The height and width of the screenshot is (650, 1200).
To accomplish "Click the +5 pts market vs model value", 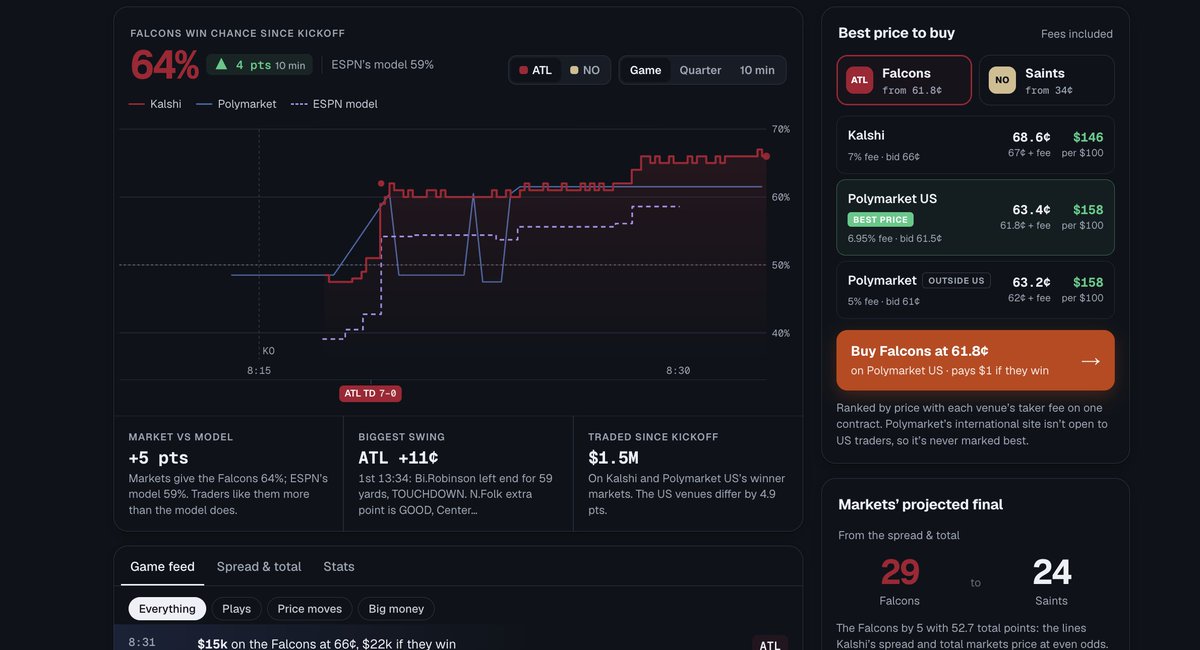I will [158, 458].
